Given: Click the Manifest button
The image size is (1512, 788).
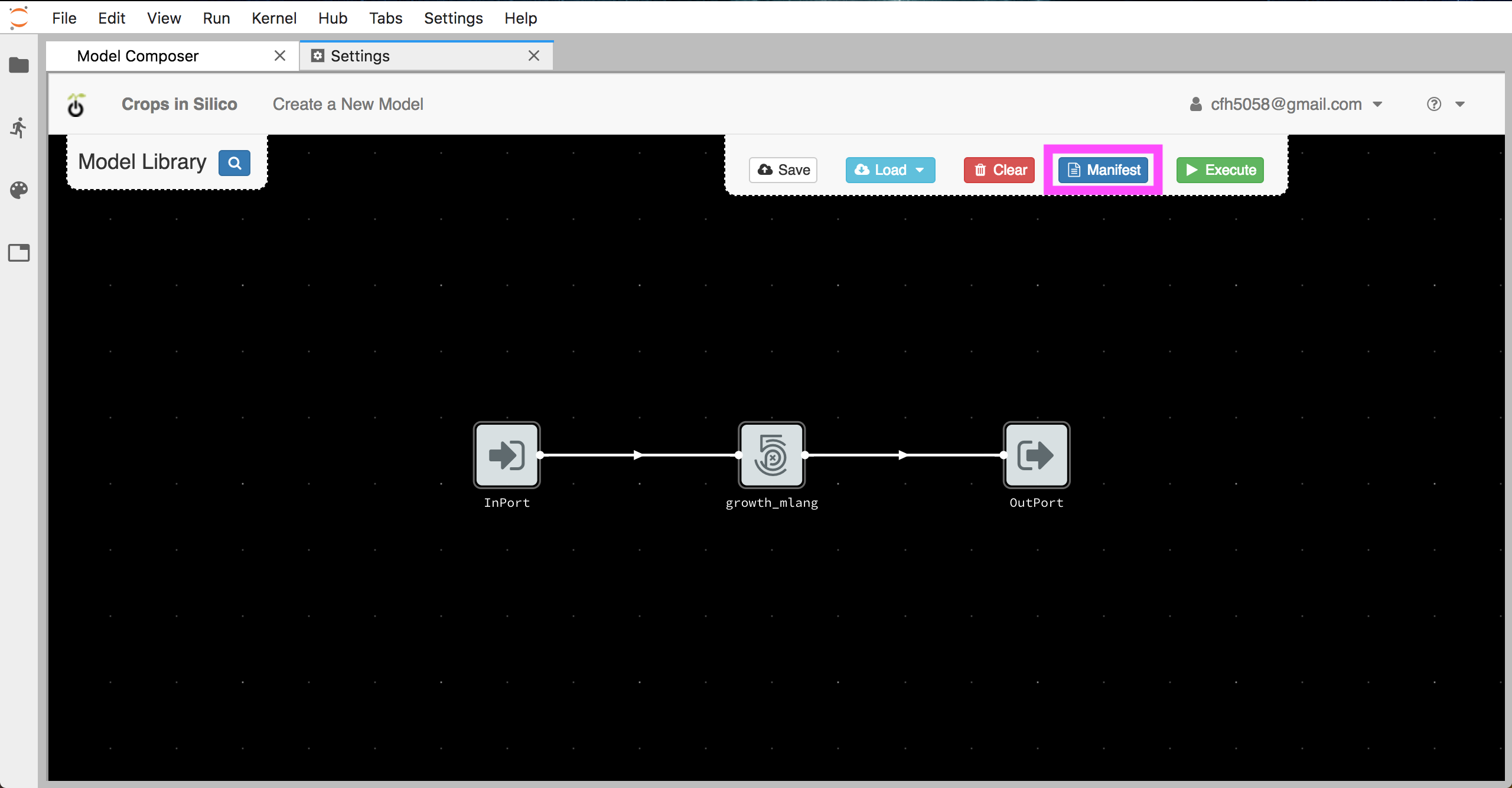Looking at the screenshot, I should pos(1103,170).
